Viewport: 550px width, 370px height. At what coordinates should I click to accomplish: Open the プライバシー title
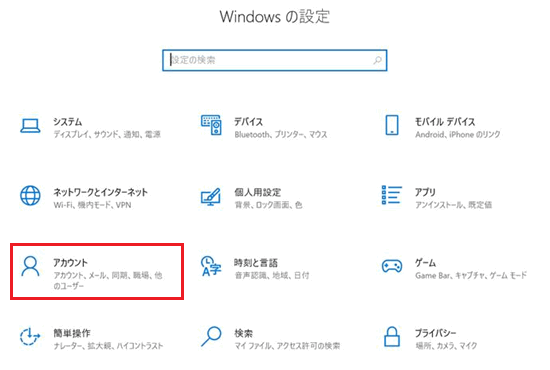[x=436, y=333]
